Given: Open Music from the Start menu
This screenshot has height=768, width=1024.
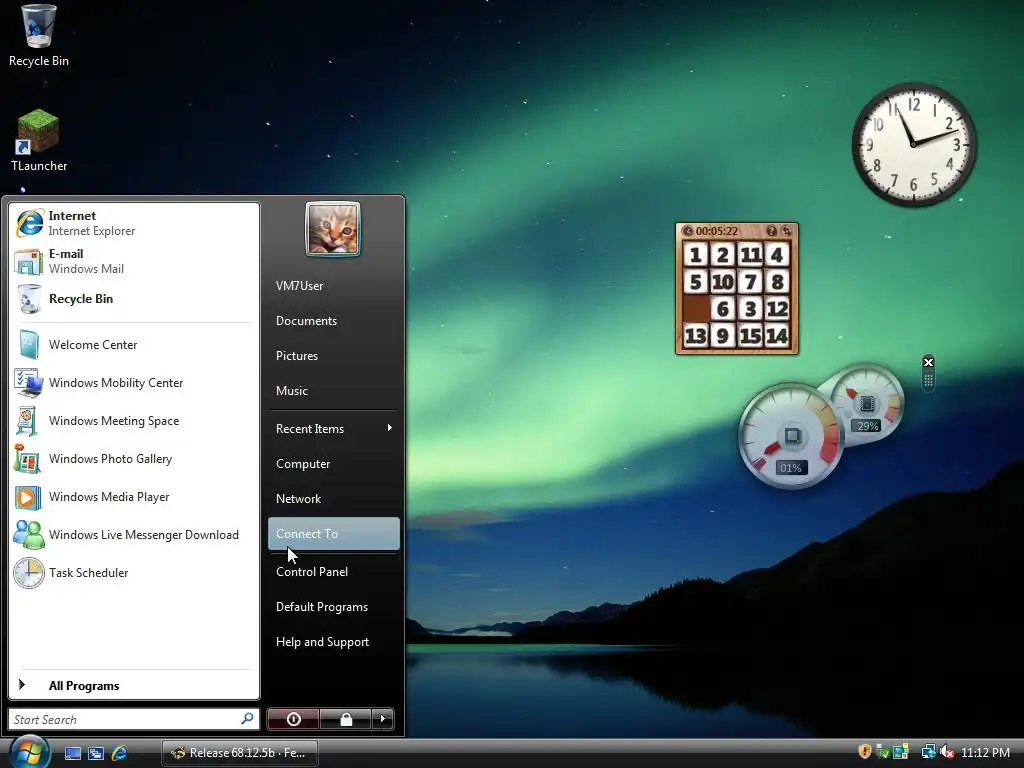Looking at the screenshot, I should (x=334, y=391).
